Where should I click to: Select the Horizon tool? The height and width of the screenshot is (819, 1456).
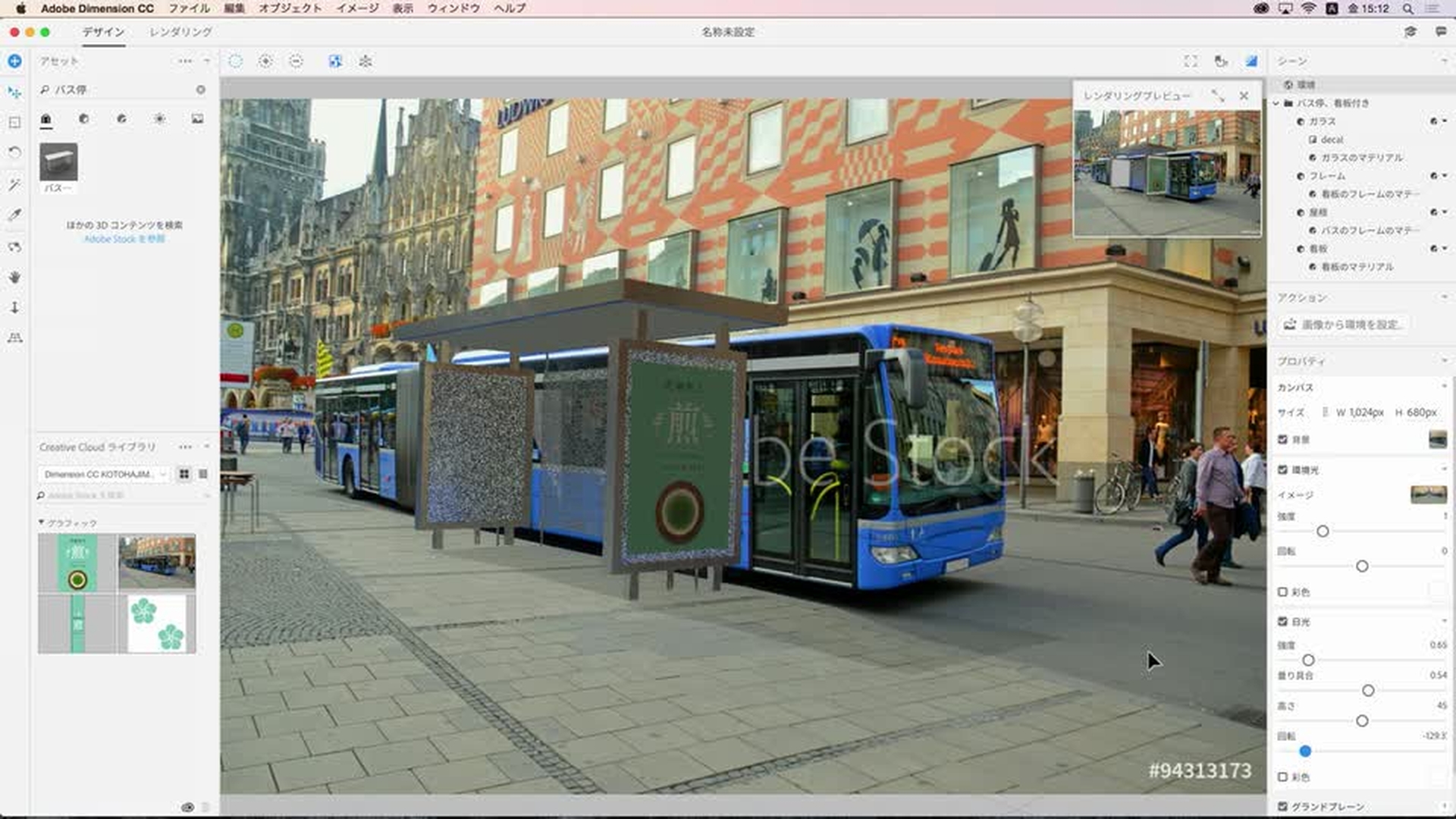14,338
